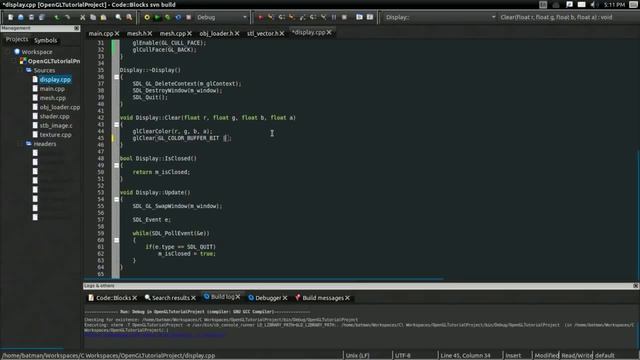Switch to the mesh.cpp editor tab
Viewport: 640px width, 360px height.
pyautogui.click(x=172, y=33)
